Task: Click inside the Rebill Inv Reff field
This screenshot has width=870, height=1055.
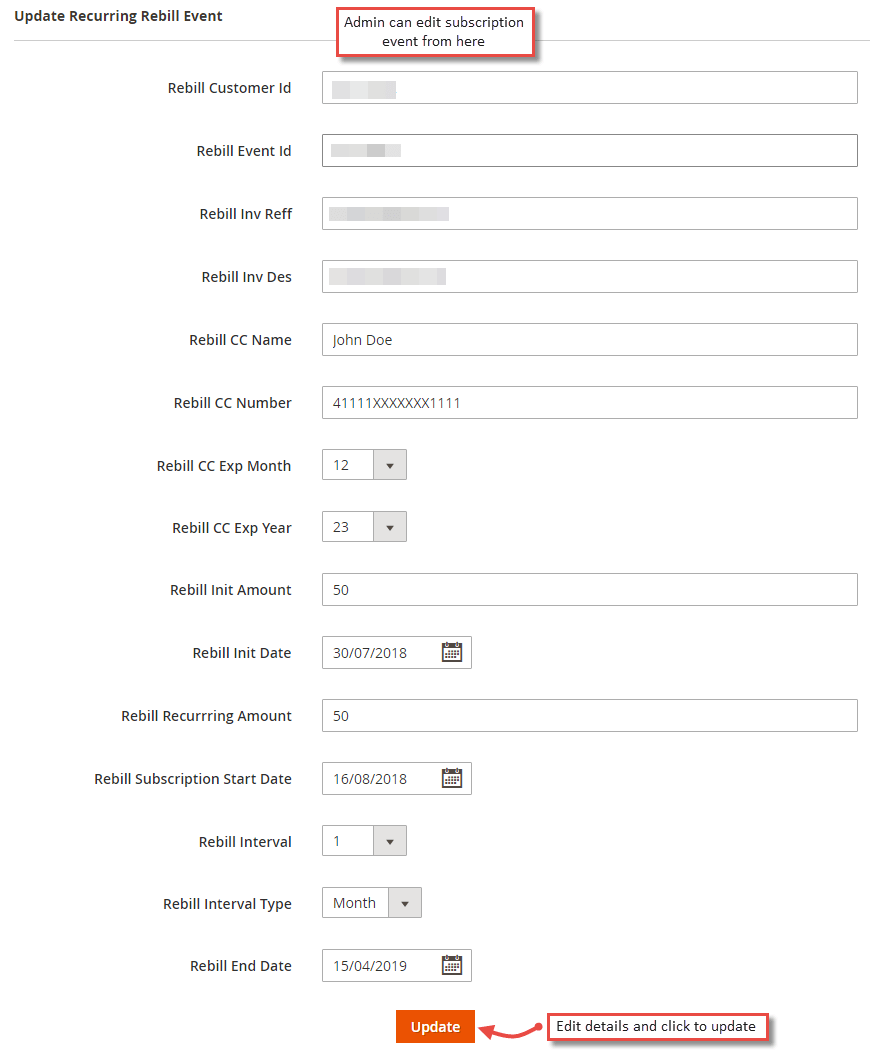Action: point(588,213)
